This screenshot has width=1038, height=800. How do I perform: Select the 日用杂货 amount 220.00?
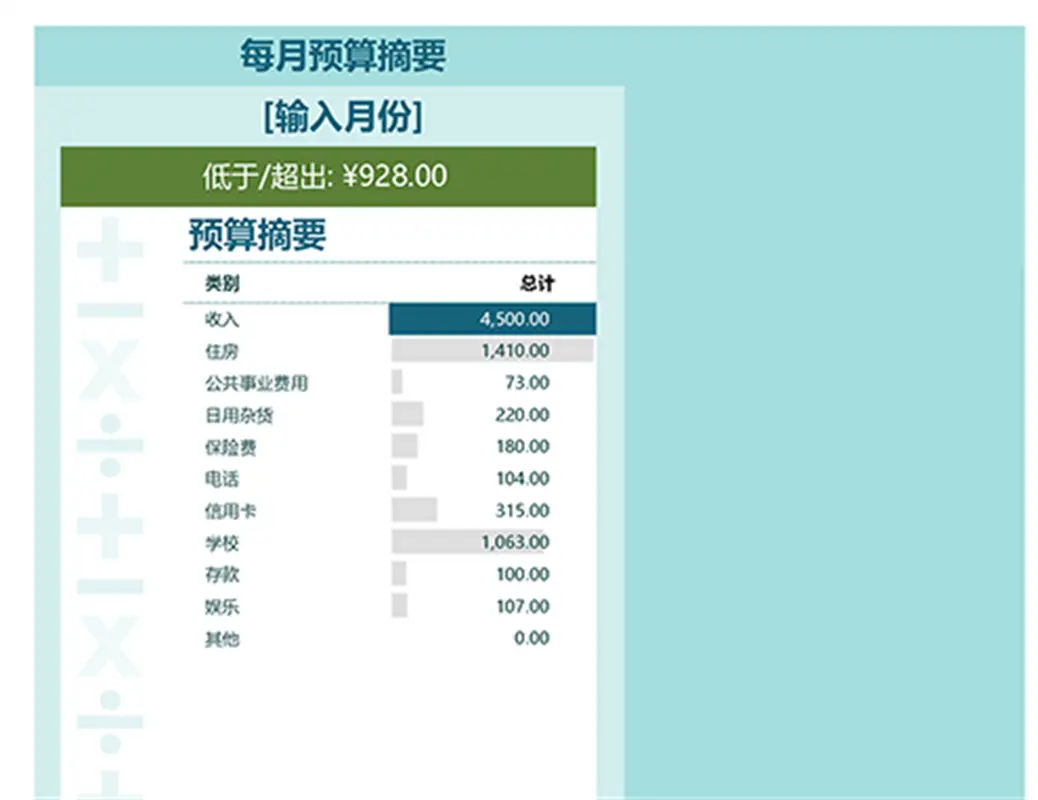(x=522, y=415)
